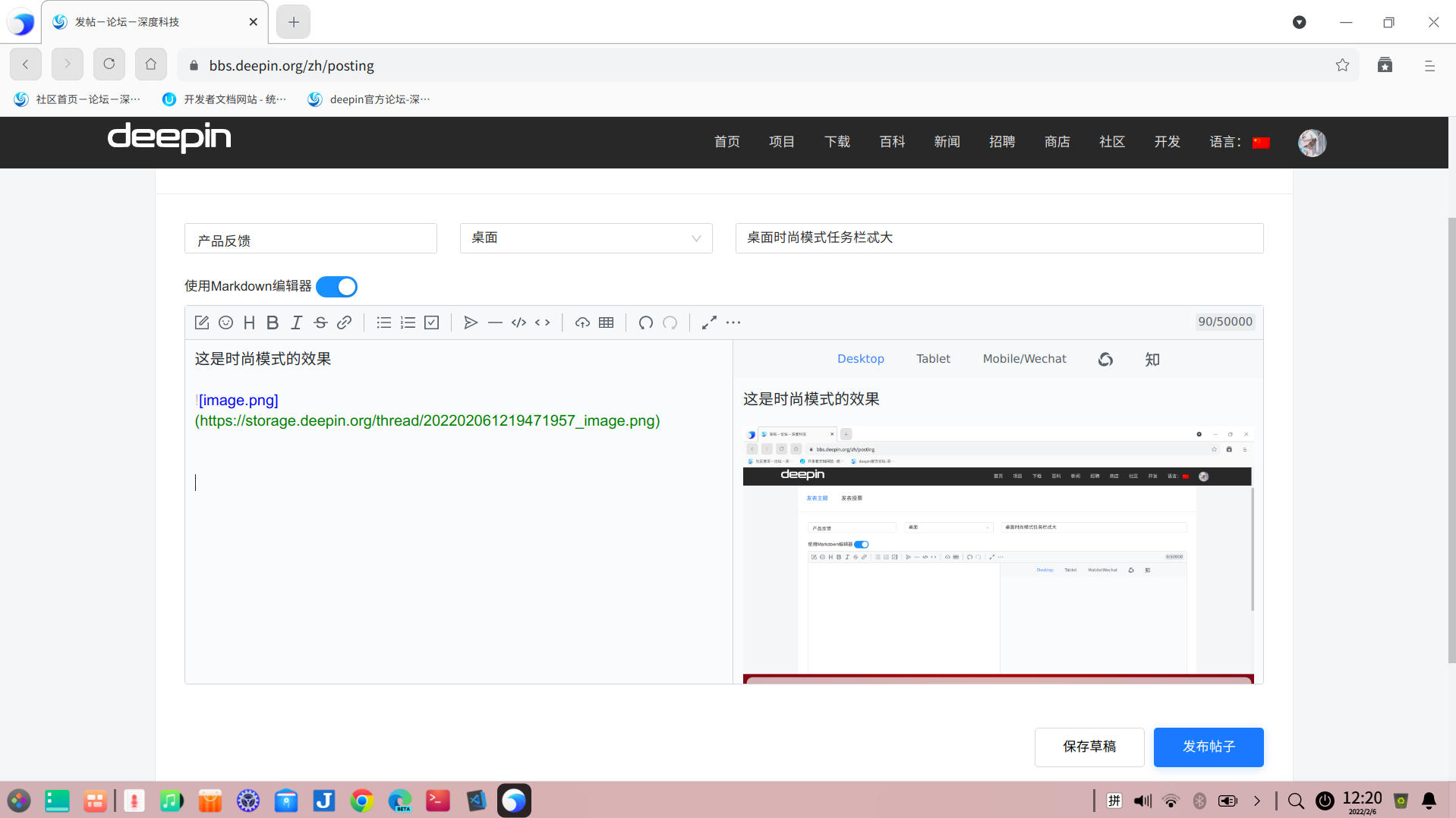Switch preview to Mobile/Wechat tab
1456x818 pixels.
point(1024,359)
